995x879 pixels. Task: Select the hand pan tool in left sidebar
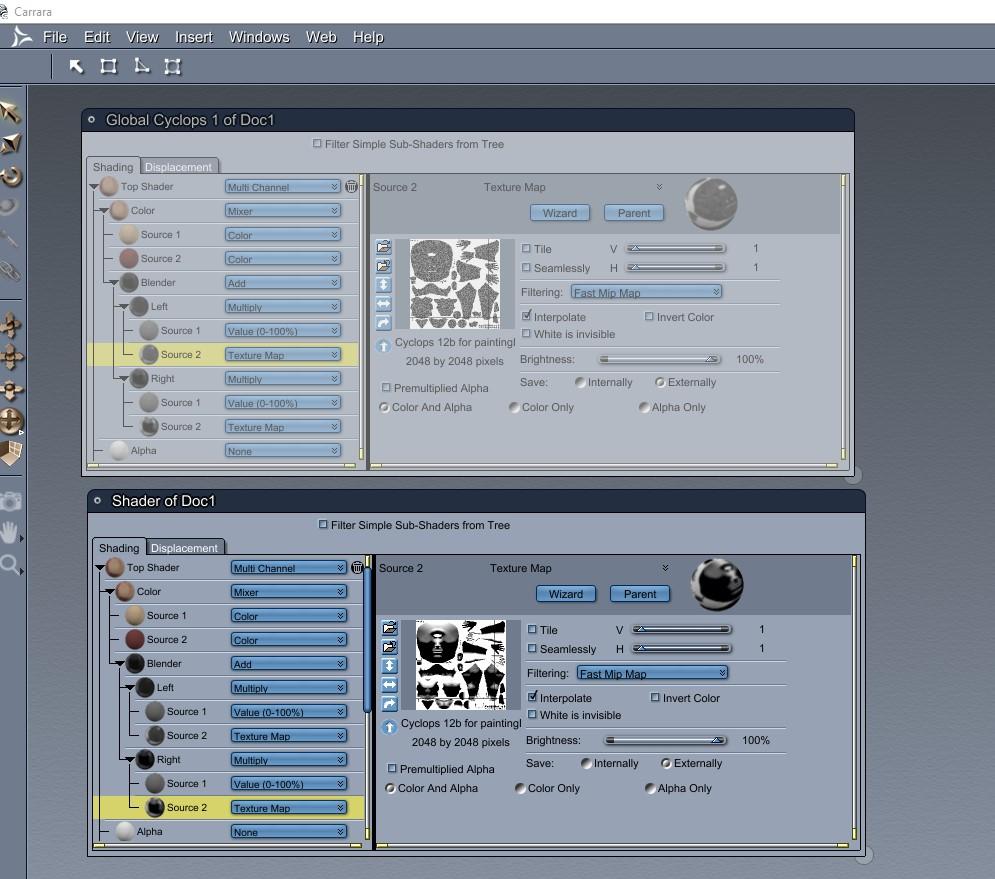coord(10,533)
